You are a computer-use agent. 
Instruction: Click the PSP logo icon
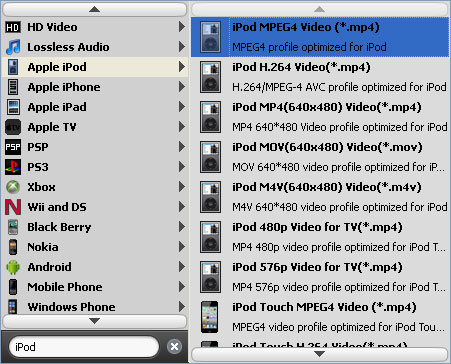coord(13,147)
